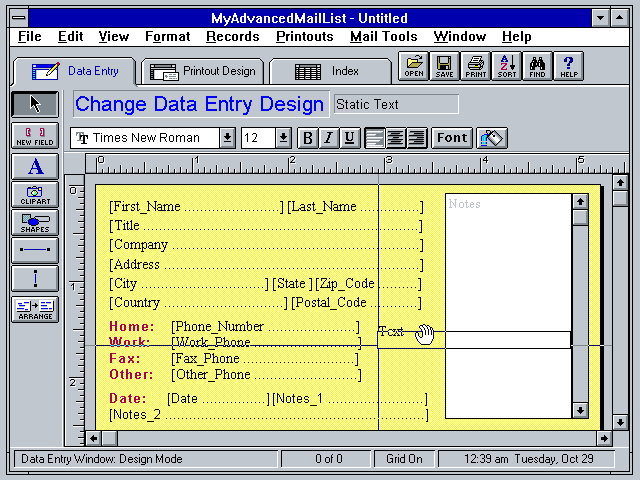Screen dimensions: 640x480
Task: Select the Other_Phone field
Action: point(266,375)
